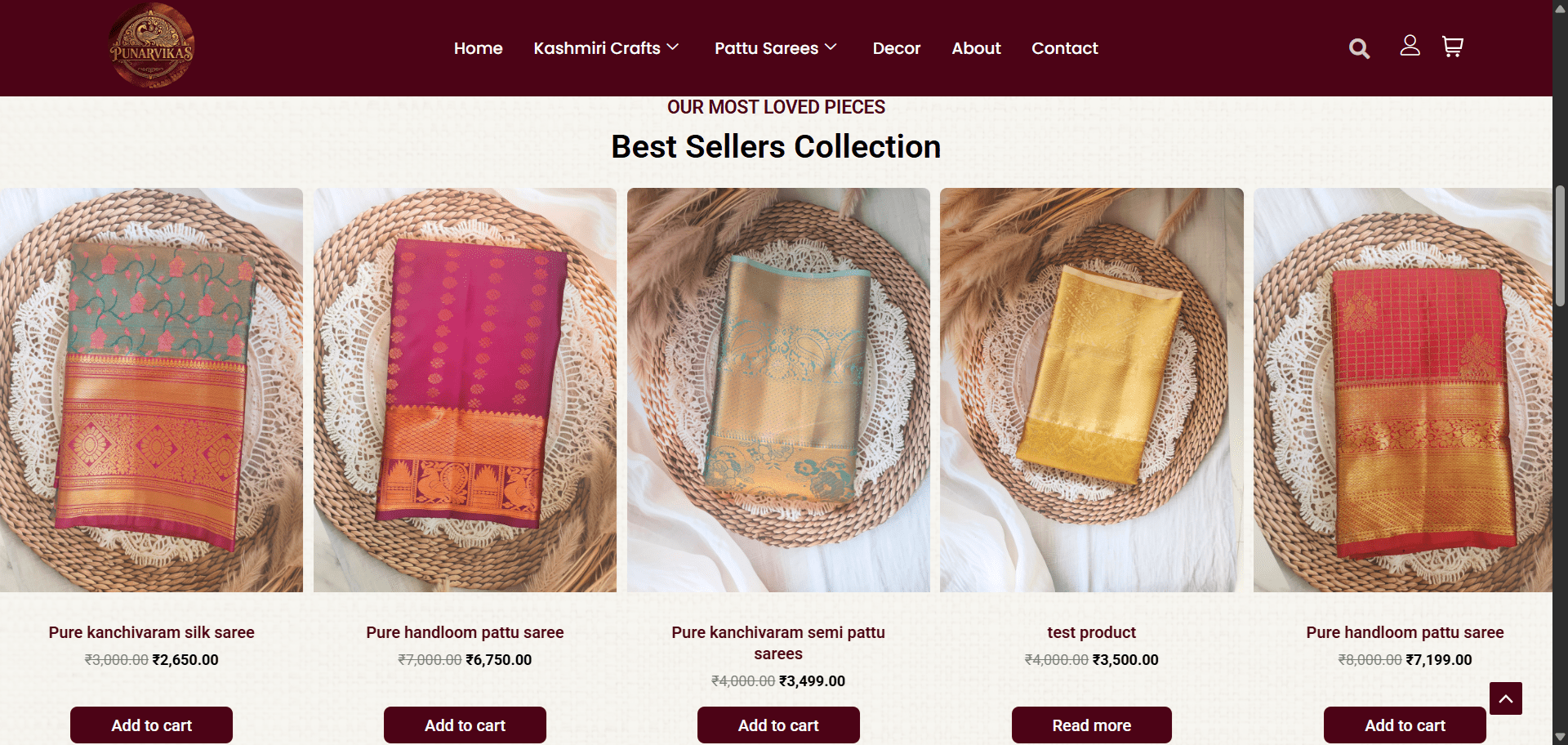Open the user account icon
Image resolution: width=1568 pixels, height=745 pixels.
(1410, 46)
